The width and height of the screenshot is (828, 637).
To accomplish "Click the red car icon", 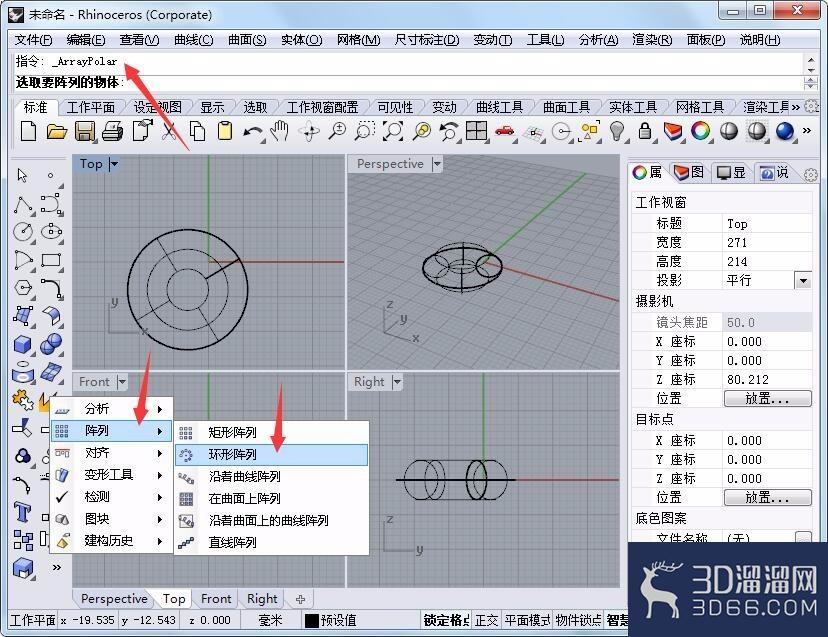I will [505, 131].
